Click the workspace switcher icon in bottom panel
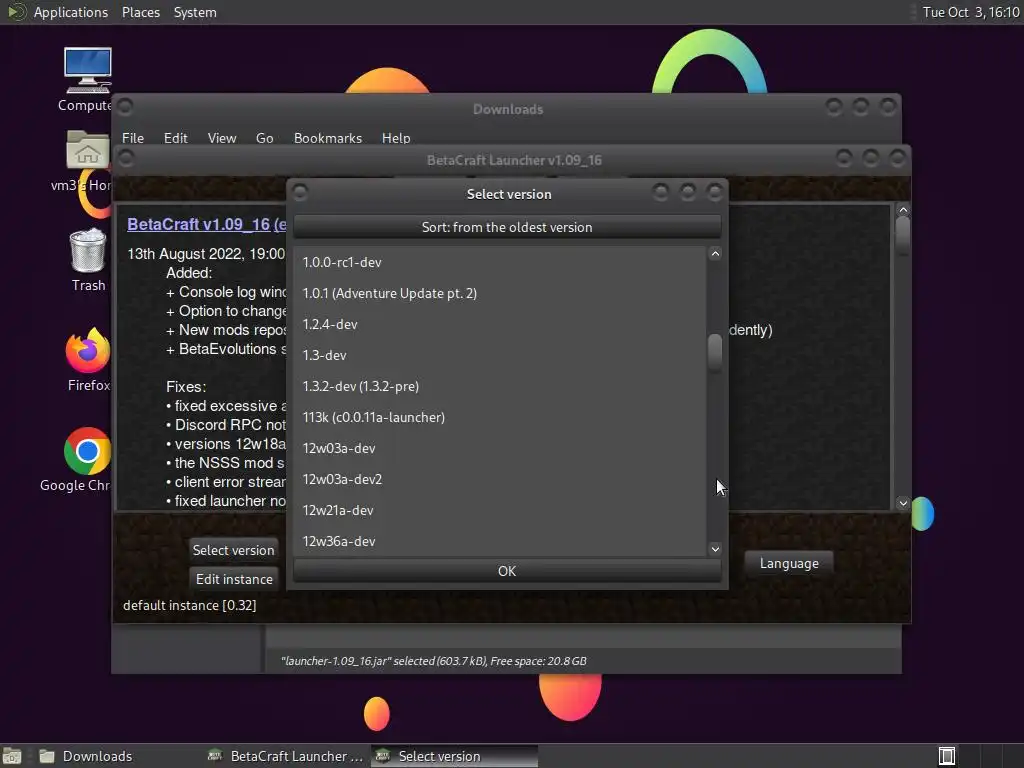Screen dimensions: 1024x768 [947, 756]
